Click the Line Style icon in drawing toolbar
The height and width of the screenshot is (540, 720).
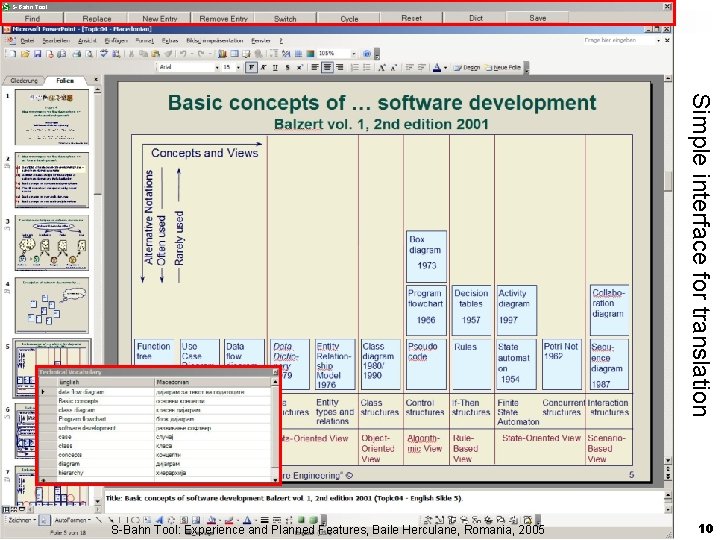[264, 520]
